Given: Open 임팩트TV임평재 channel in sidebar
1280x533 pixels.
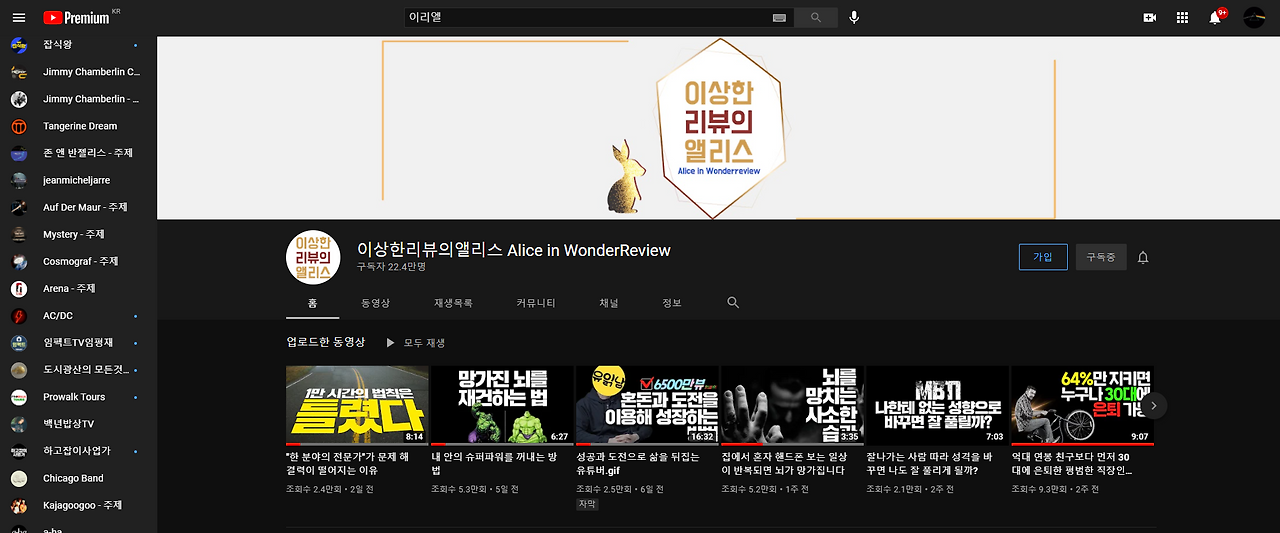Looking at the screenshot, I should tap(76, 342).
